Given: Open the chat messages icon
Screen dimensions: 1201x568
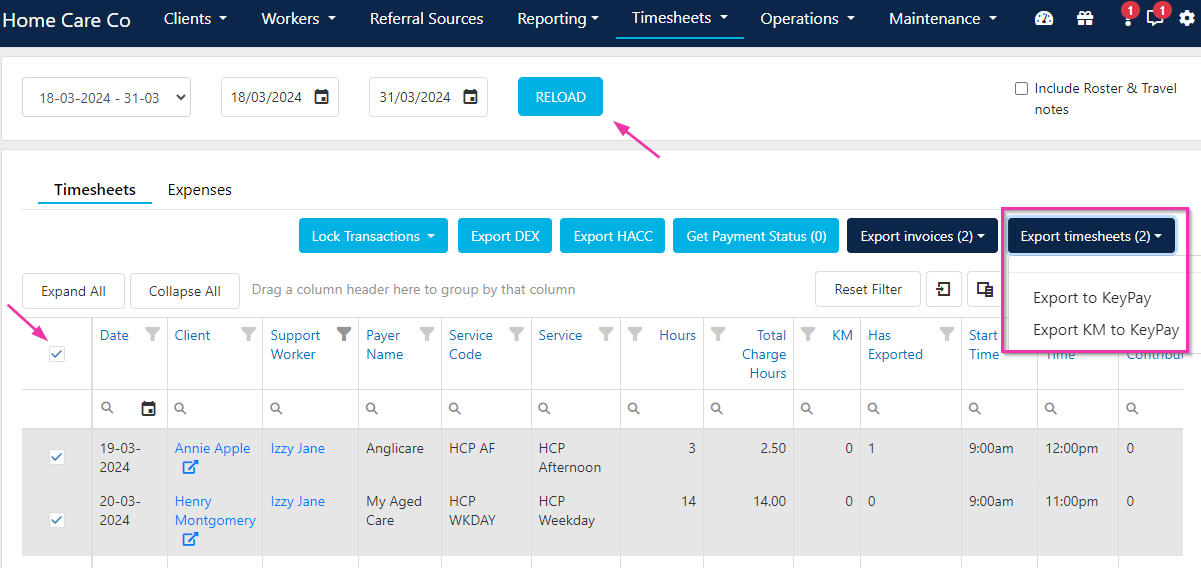Looking at the screenshot, I should [1156, 17].
